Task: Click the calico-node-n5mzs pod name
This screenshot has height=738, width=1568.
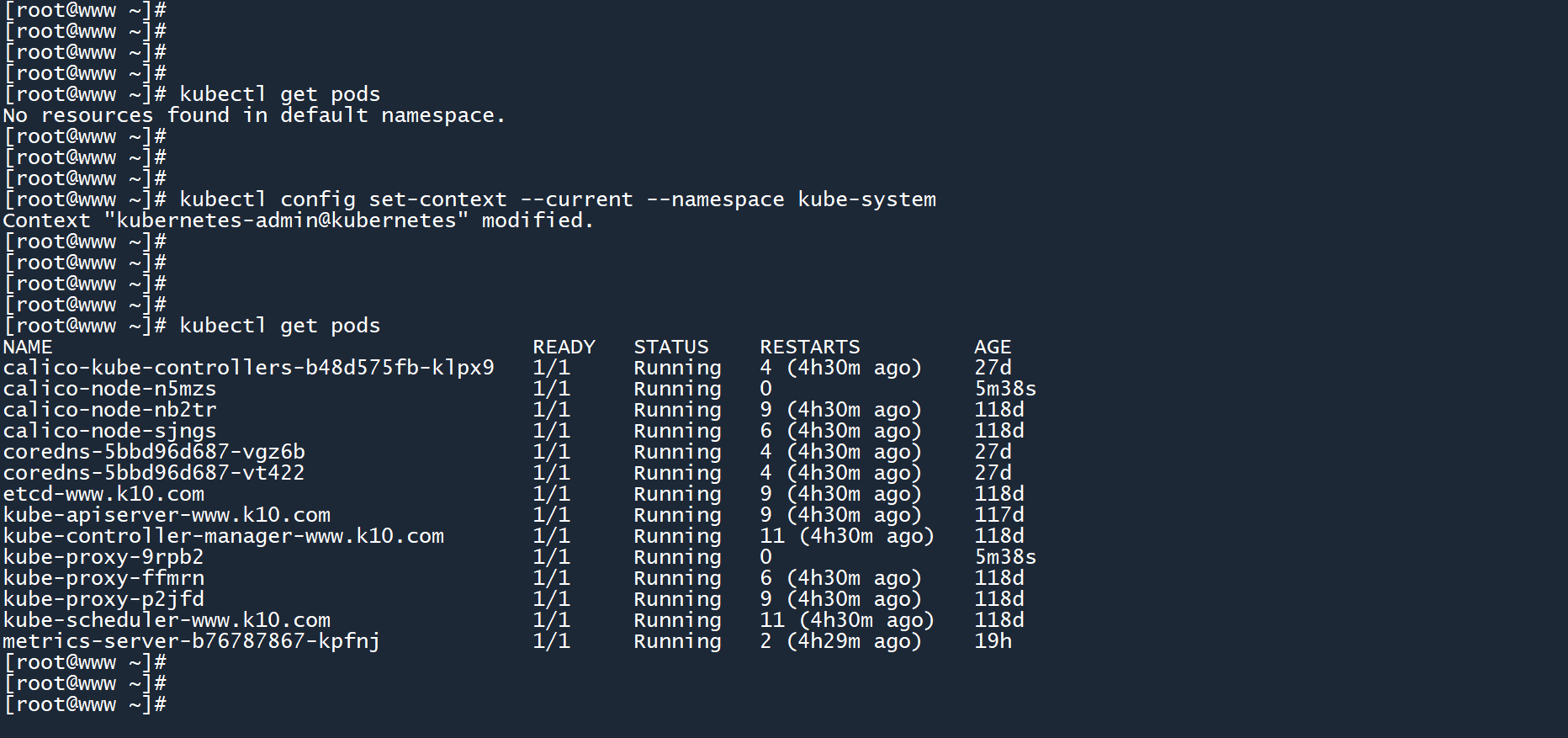Action: coord(109,389)
